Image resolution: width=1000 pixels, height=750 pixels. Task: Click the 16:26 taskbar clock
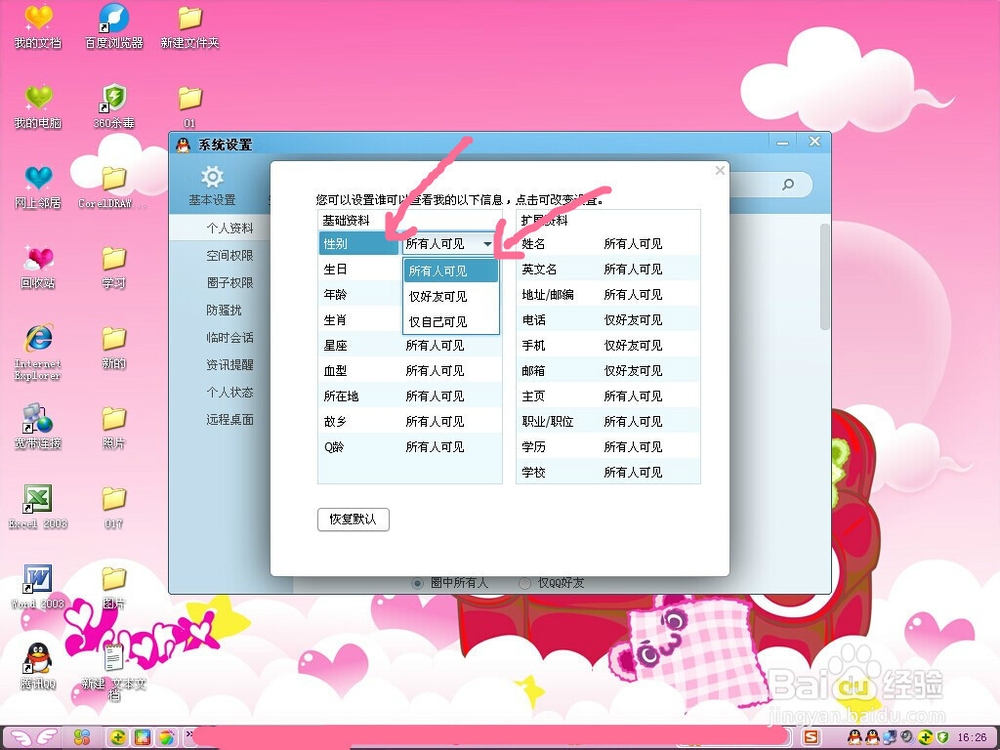click(971, 737)
